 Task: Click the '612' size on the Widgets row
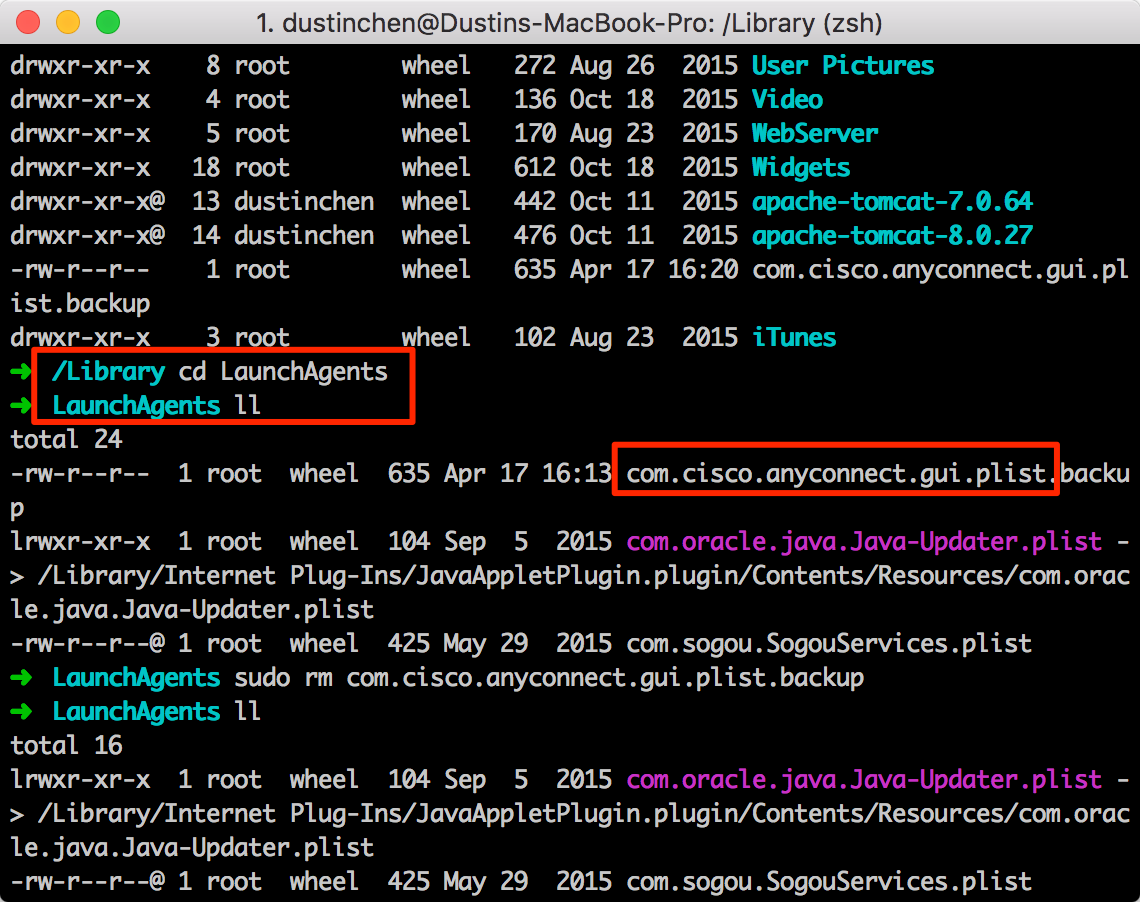click(535, 168)
